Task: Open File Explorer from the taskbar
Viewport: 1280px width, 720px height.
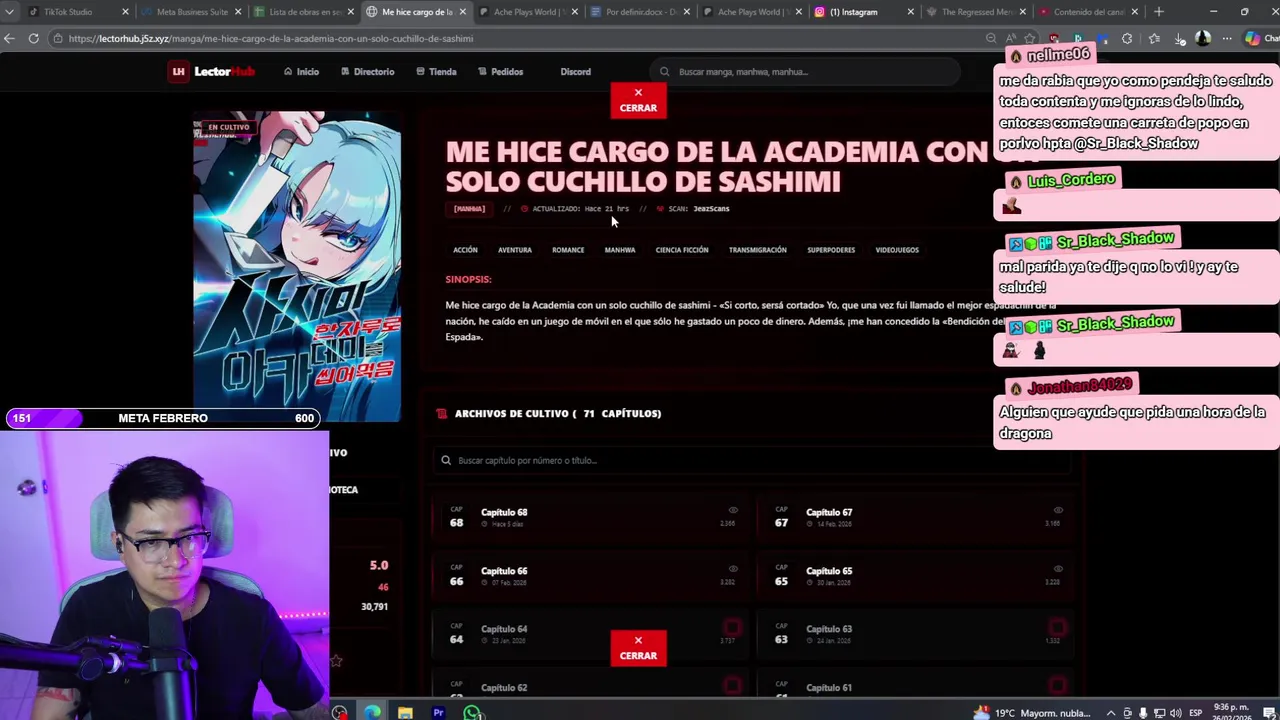Action: (x=405, y=712)
